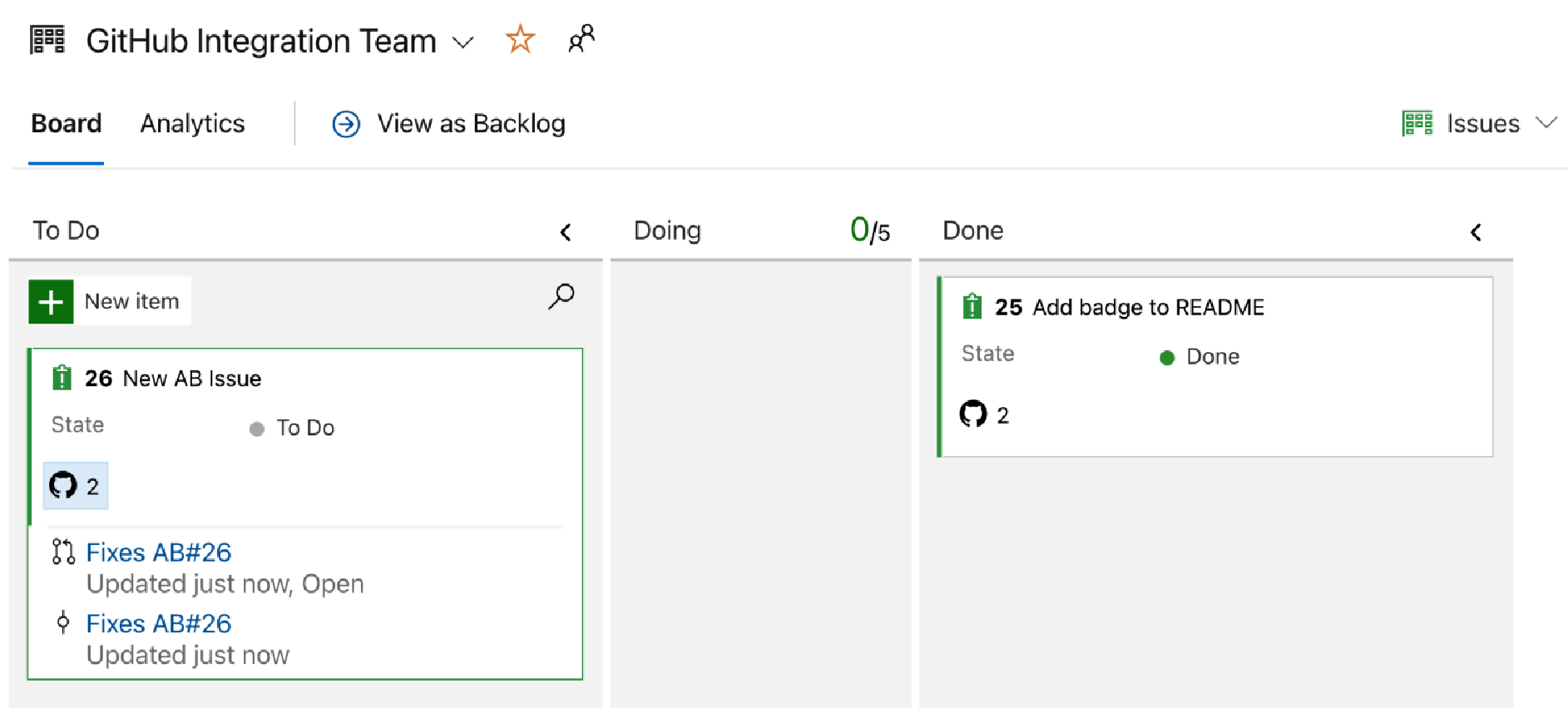Click the circled arrow View as Backlog icon
Screen dimensions: 1568x708
346,124
